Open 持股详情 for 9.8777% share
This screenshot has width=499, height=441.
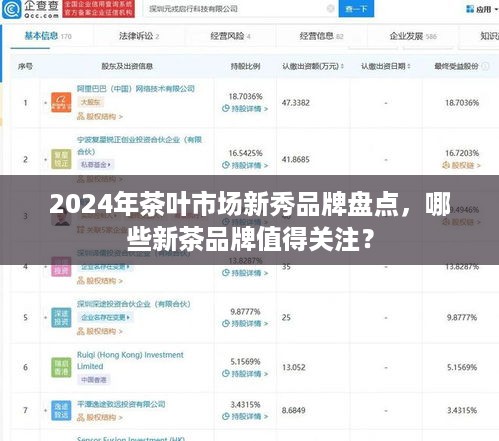245,324
